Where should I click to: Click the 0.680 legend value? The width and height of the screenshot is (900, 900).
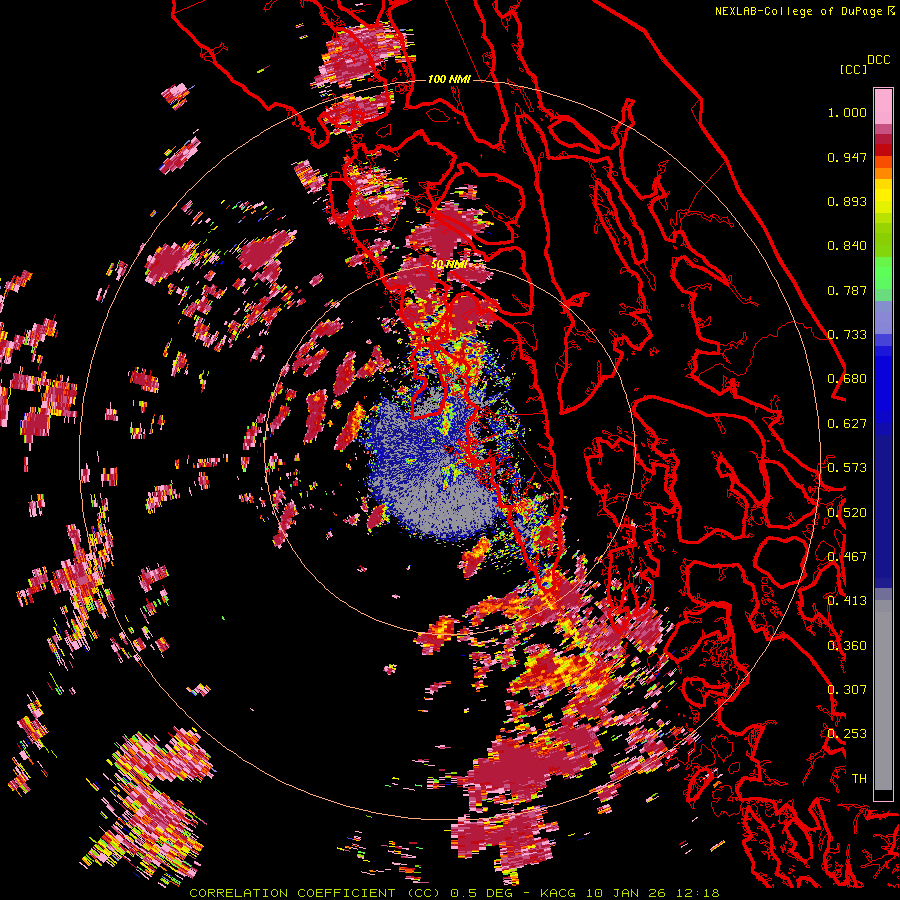[x=847, y=379]
